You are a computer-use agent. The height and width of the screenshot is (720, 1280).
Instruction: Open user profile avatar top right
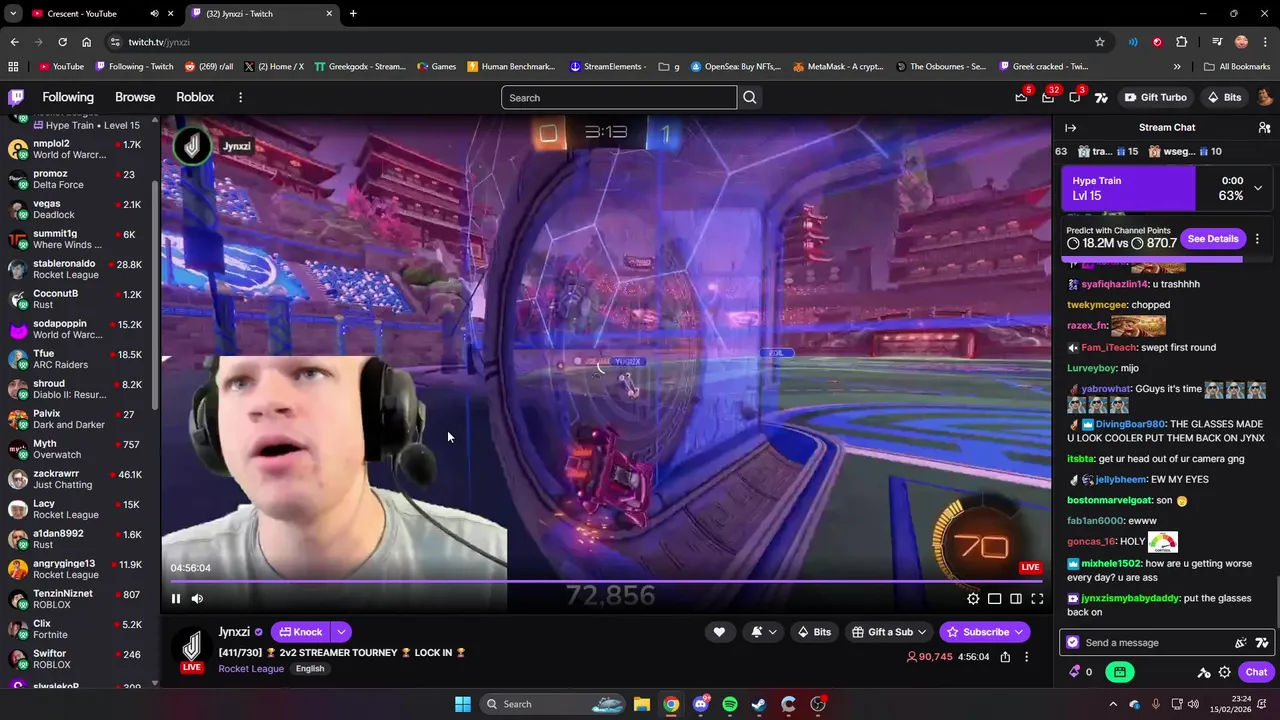1264,97
